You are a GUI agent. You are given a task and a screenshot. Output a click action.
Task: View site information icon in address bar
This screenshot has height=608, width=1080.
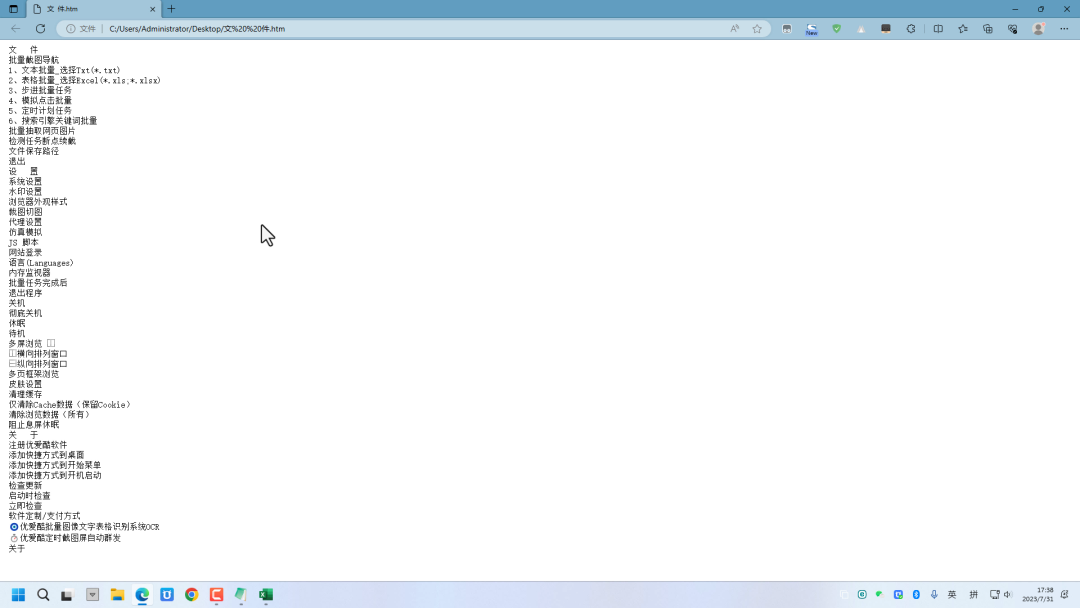pos(71,29)
